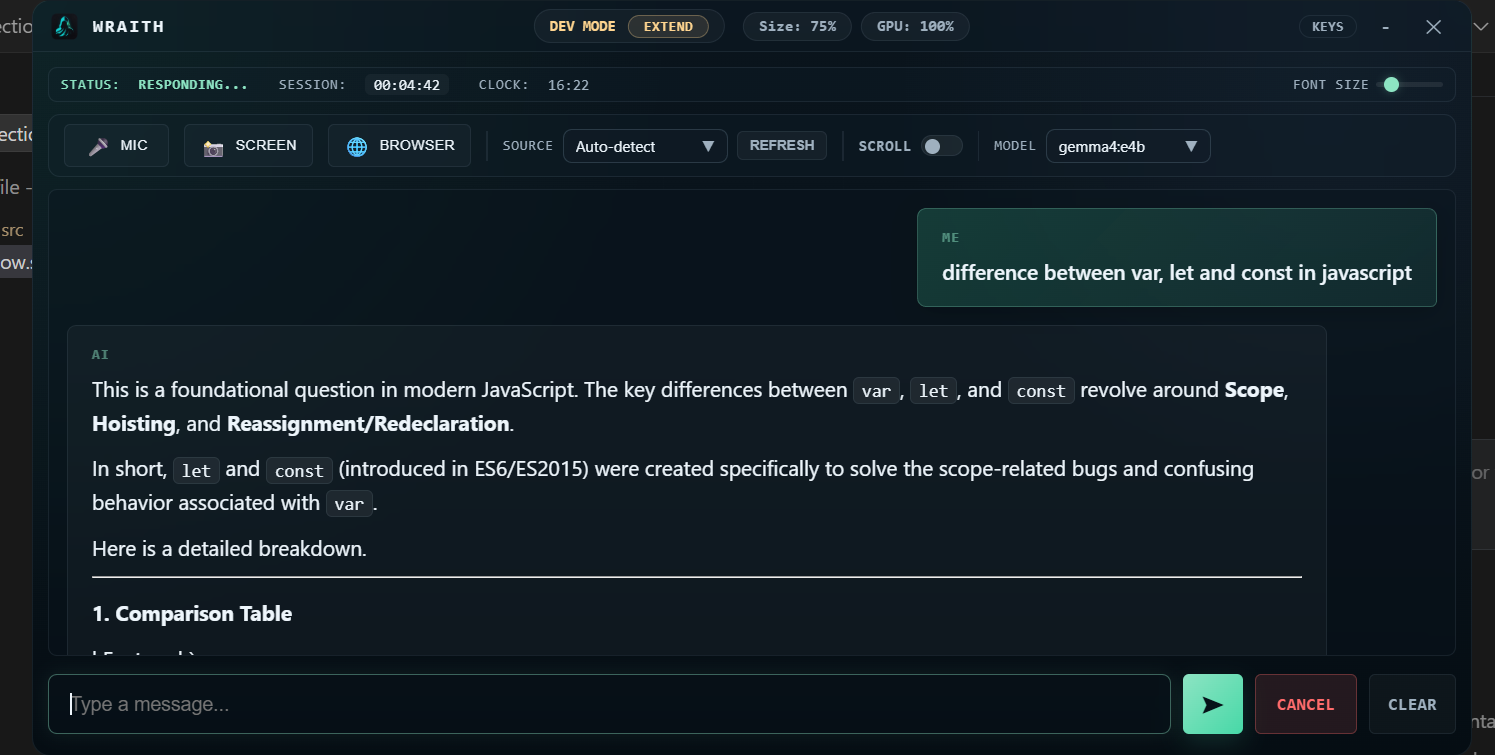Select the microphone icon on the MIC button

[x=98, y=145]
